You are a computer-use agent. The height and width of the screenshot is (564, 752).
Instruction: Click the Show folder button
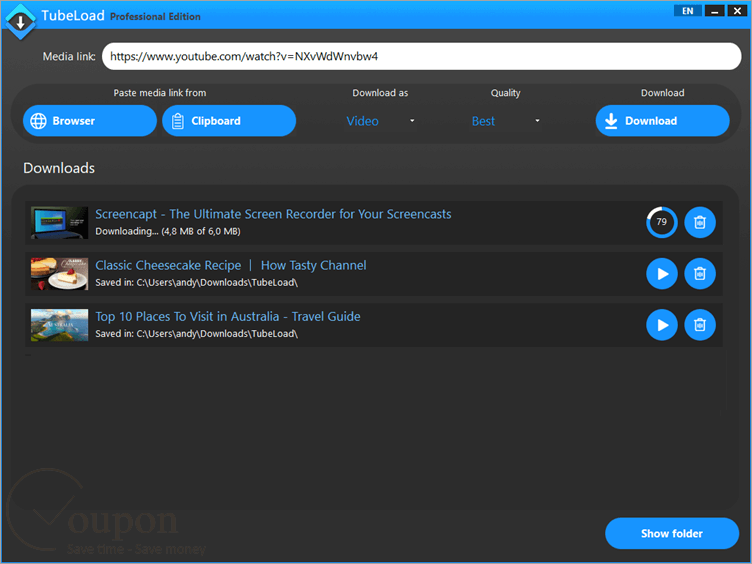[x=672, y=533]
